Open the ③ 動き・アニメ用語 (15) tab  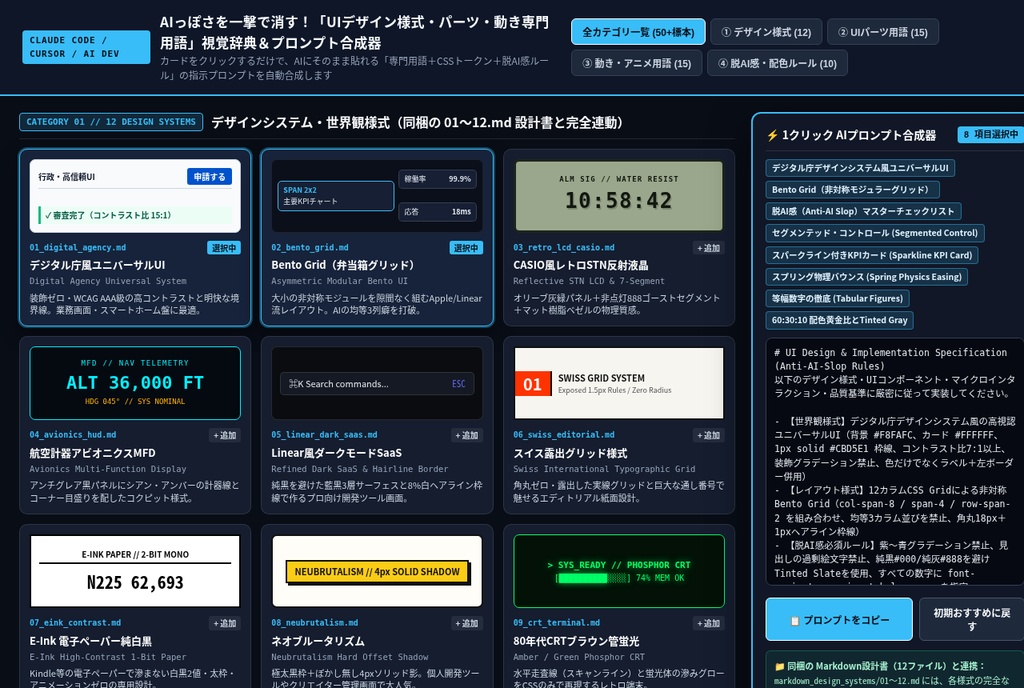(x=637, y=63)
